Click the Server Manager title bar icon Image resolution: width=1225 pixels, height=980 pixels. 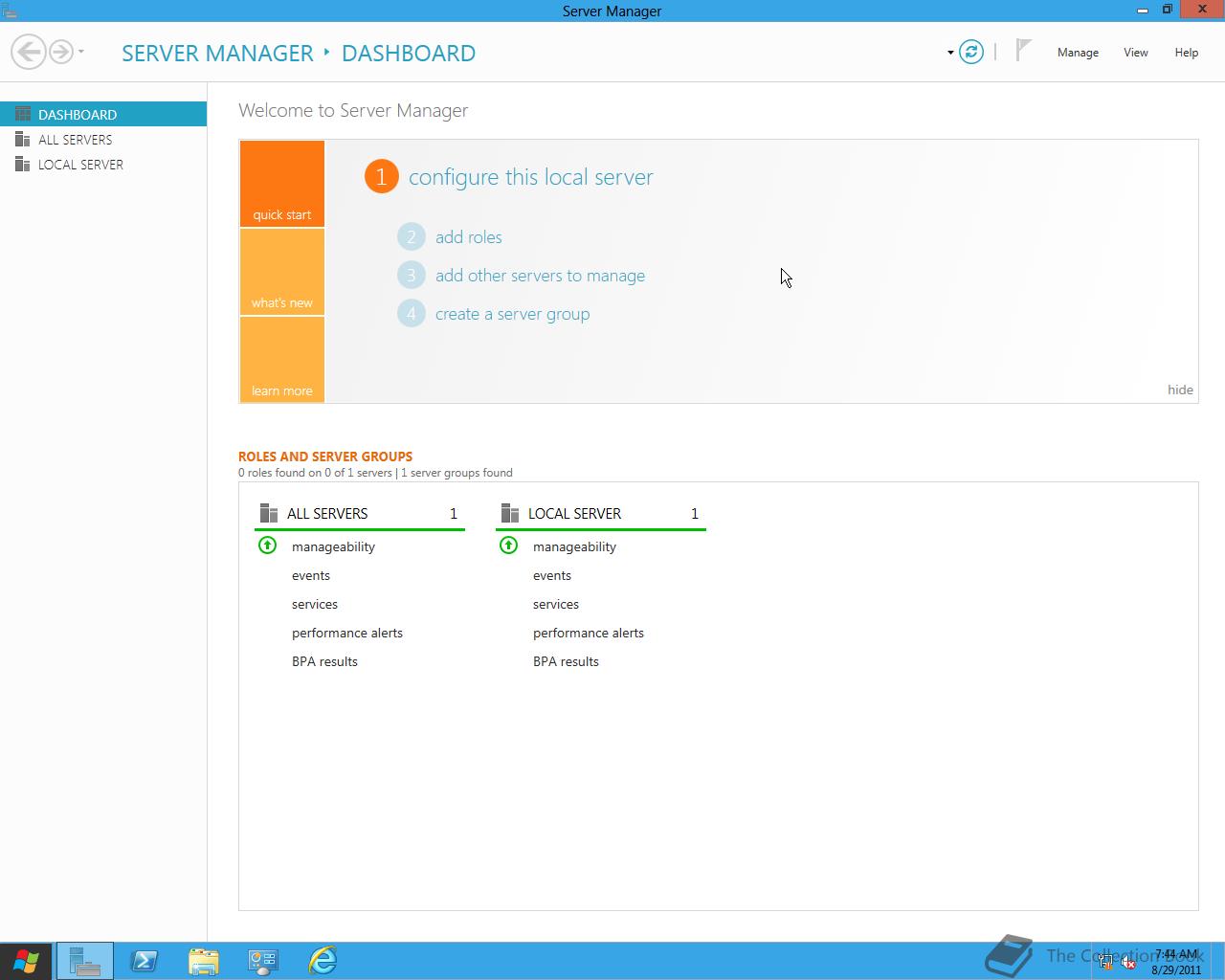tap(8, 11)
